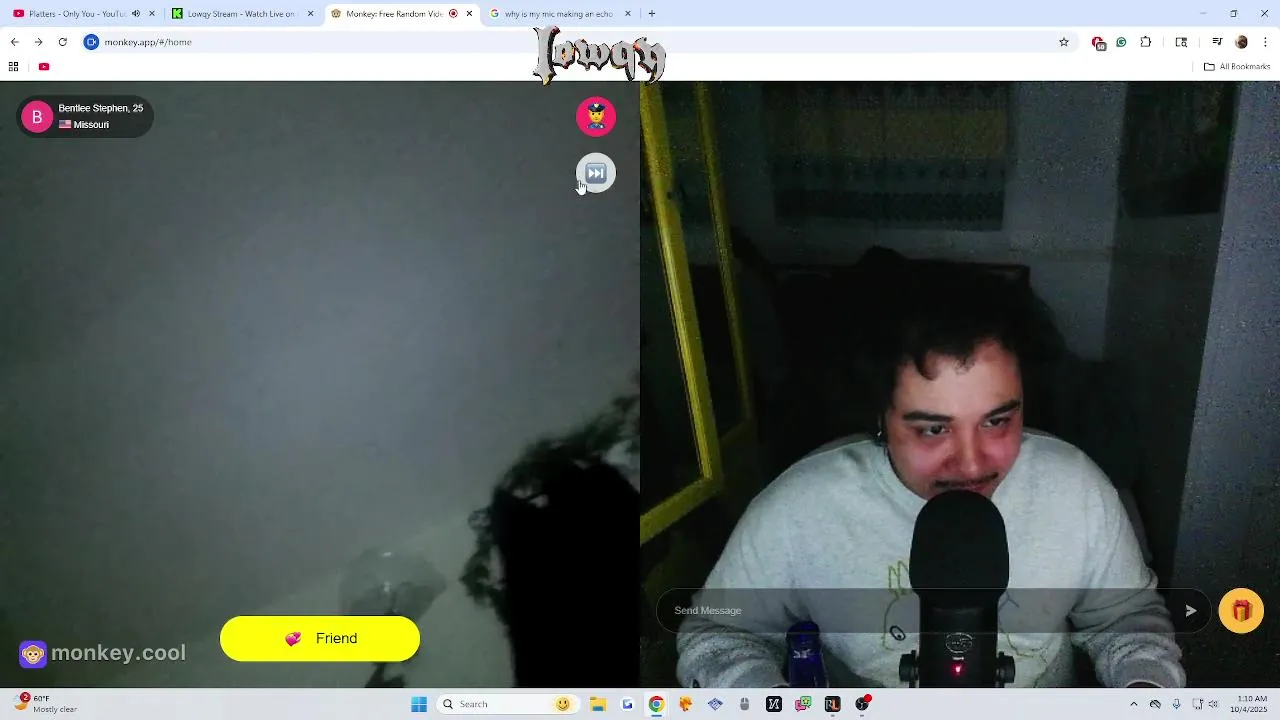The width and height of the screenshot is (1280, 720).
Task: Open the OBS taskbar icon with red dot
Action: click(x=863, y=704)
